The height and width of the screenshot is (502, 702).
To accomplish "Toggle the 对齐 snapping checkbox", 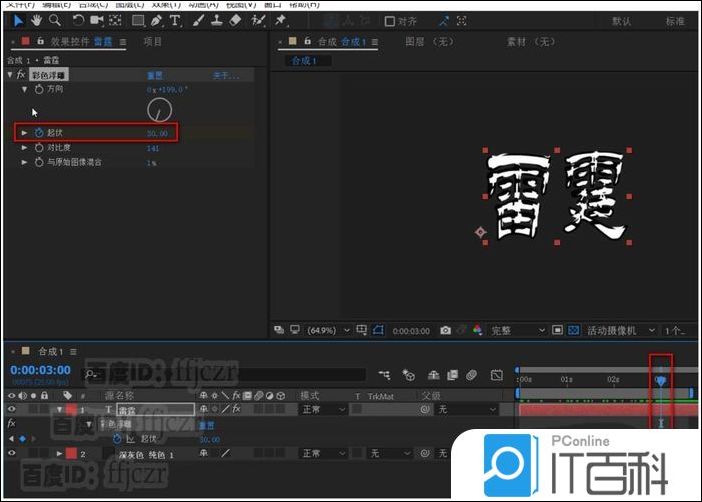I will [390, 21].
